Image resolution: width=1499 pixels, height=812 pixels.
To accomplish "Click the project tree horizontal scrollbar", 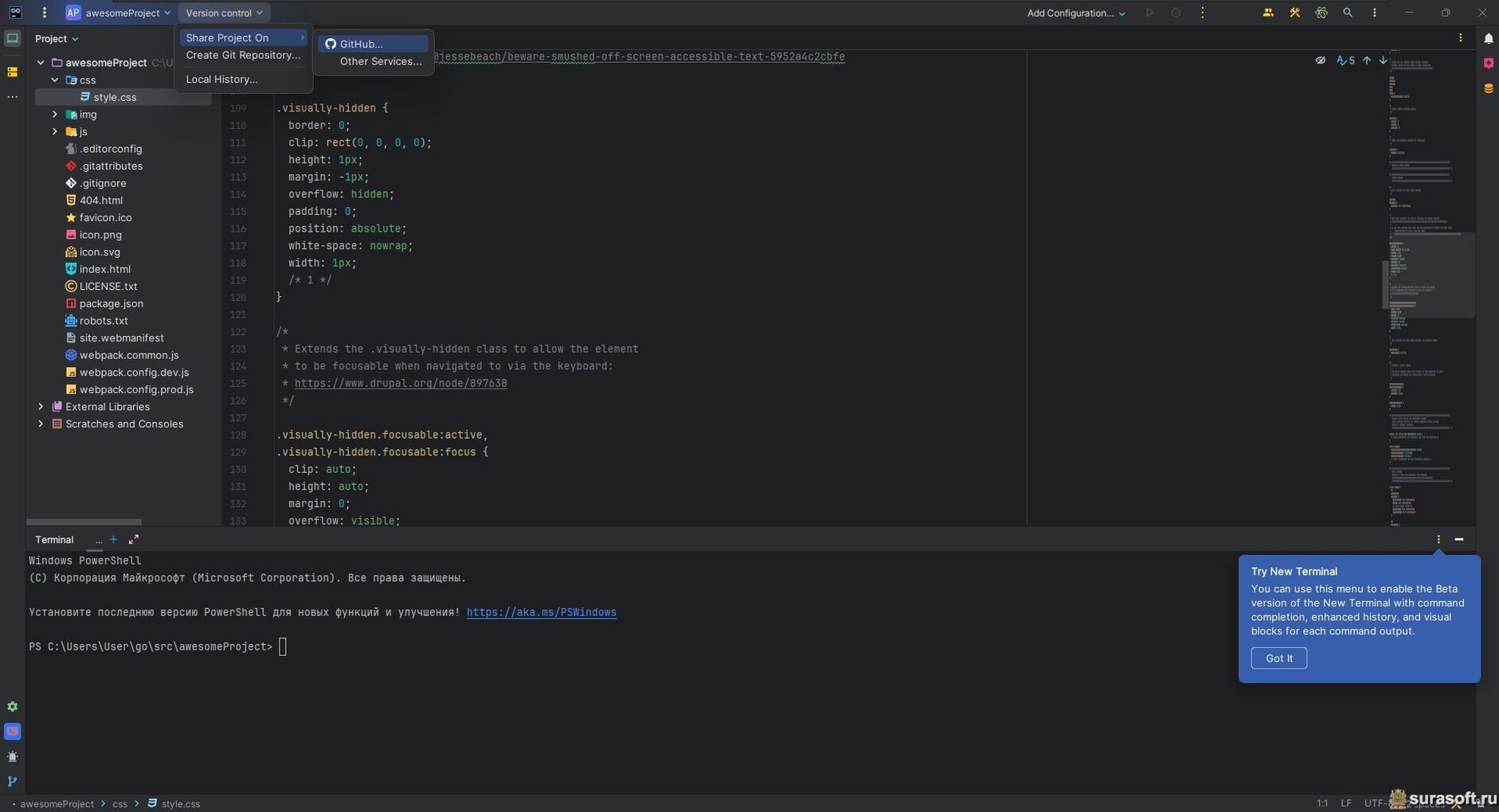I will (84, 522).
